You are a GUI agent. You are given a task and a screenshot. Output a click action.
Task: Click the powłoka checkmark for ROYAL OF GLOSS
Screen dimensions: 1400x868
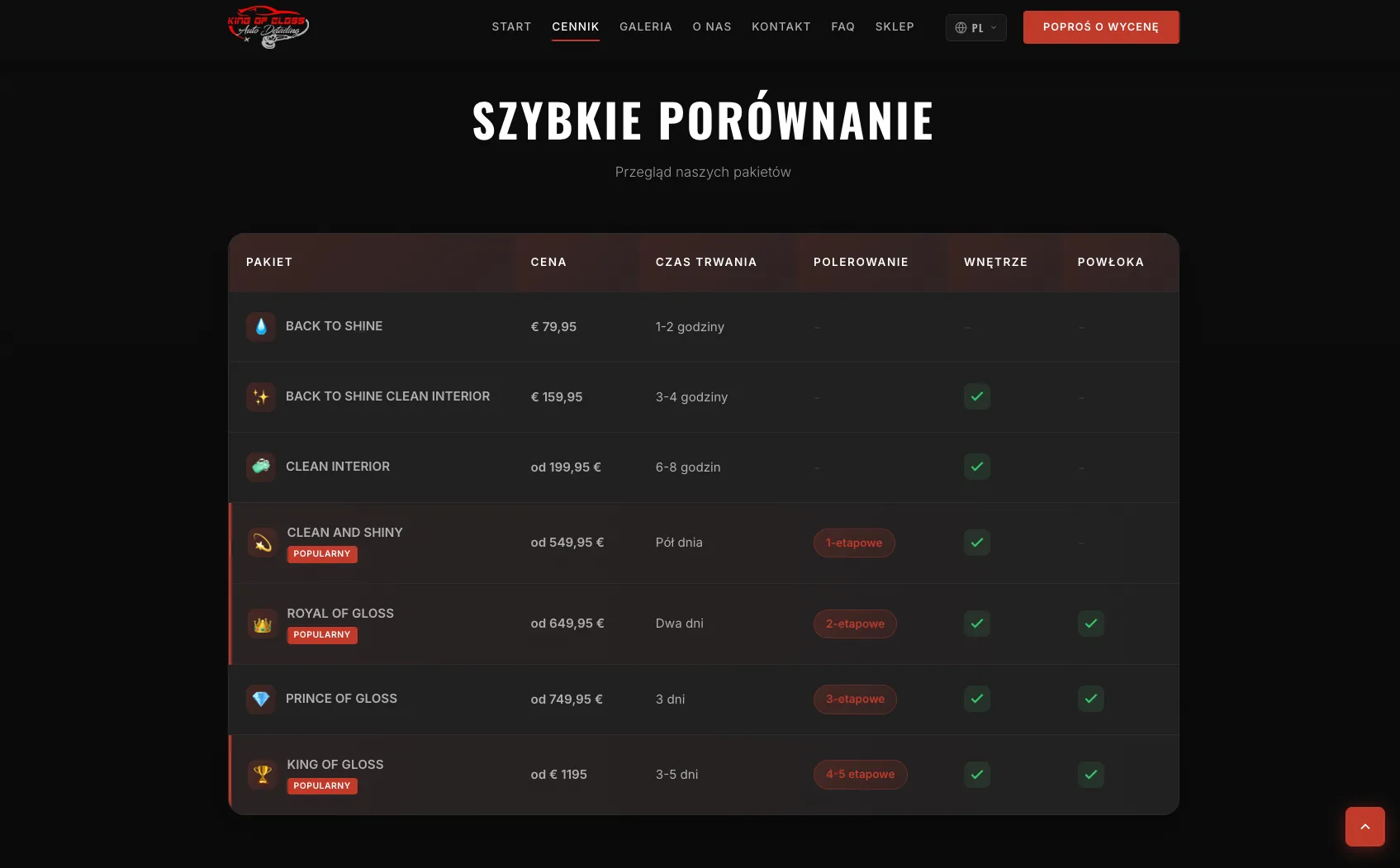(1090, 624)
